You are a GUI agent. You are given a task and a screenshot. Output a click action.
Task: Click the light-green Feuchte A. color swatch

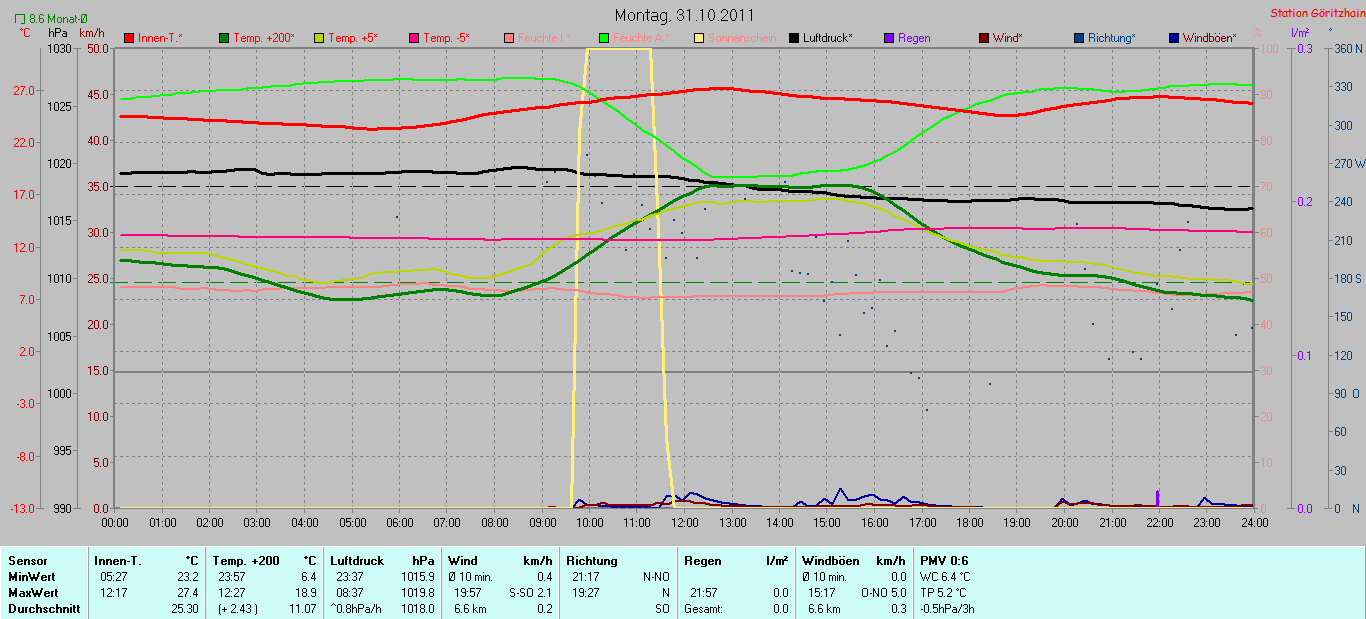click(x=604, y=38)
